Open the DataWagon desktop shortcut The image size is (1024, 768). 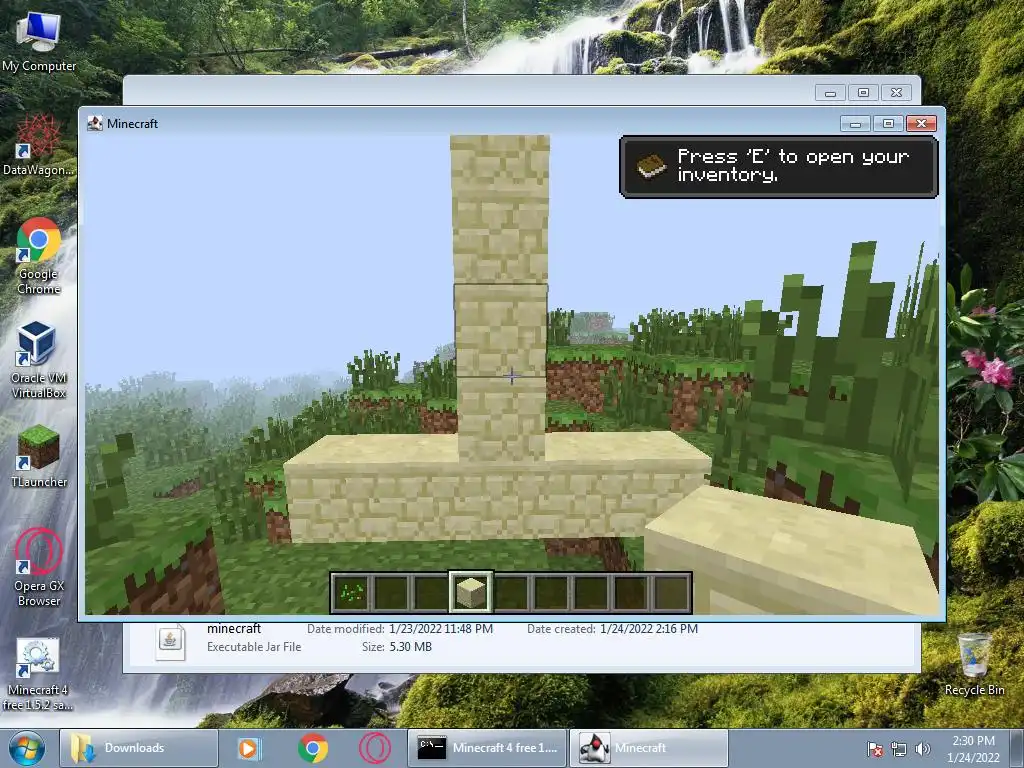click(39, 145)
